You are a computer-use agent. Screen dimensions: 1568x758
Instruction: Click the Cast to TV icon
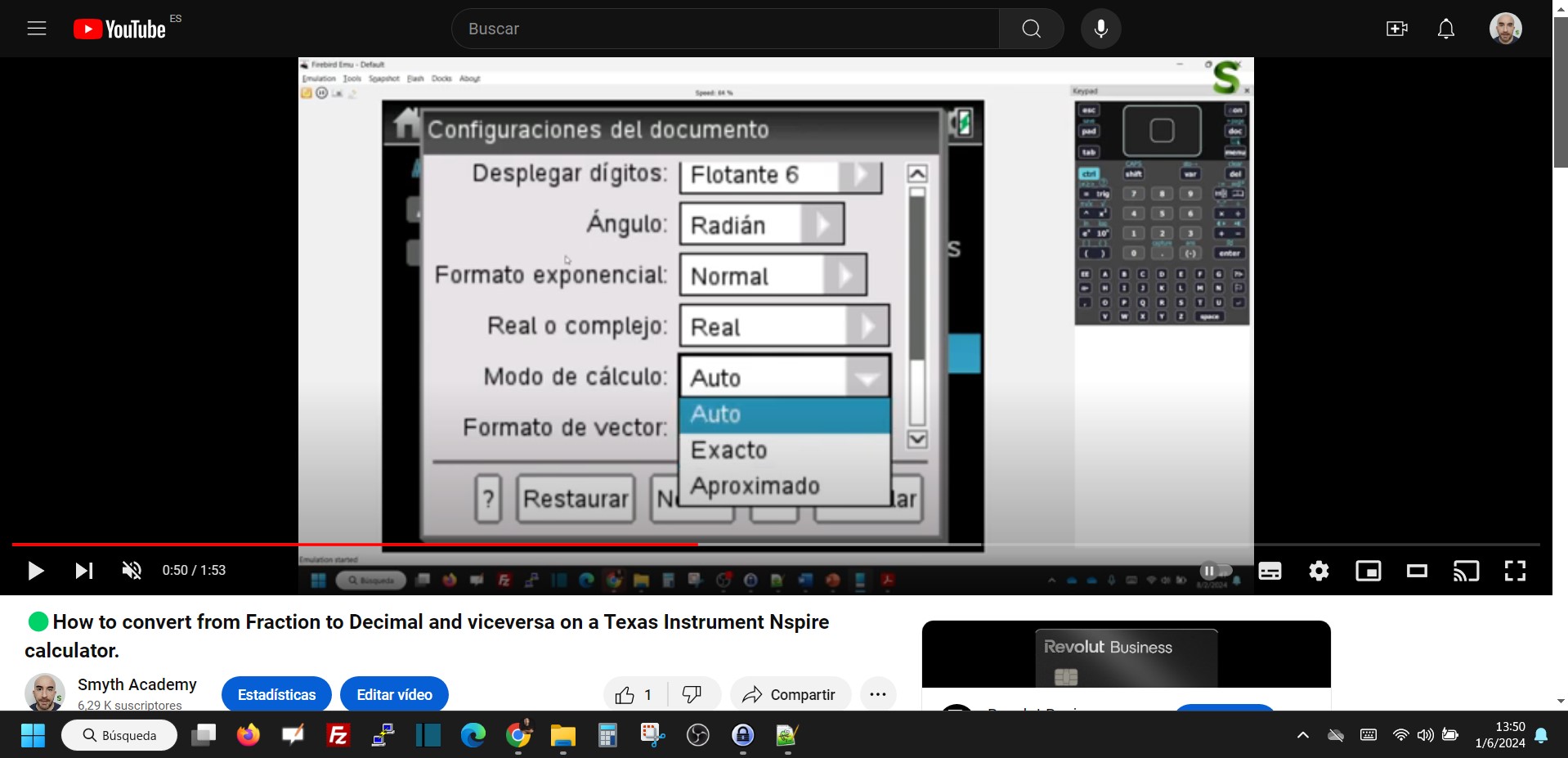pyautogui.click(x=1466, y=571)
